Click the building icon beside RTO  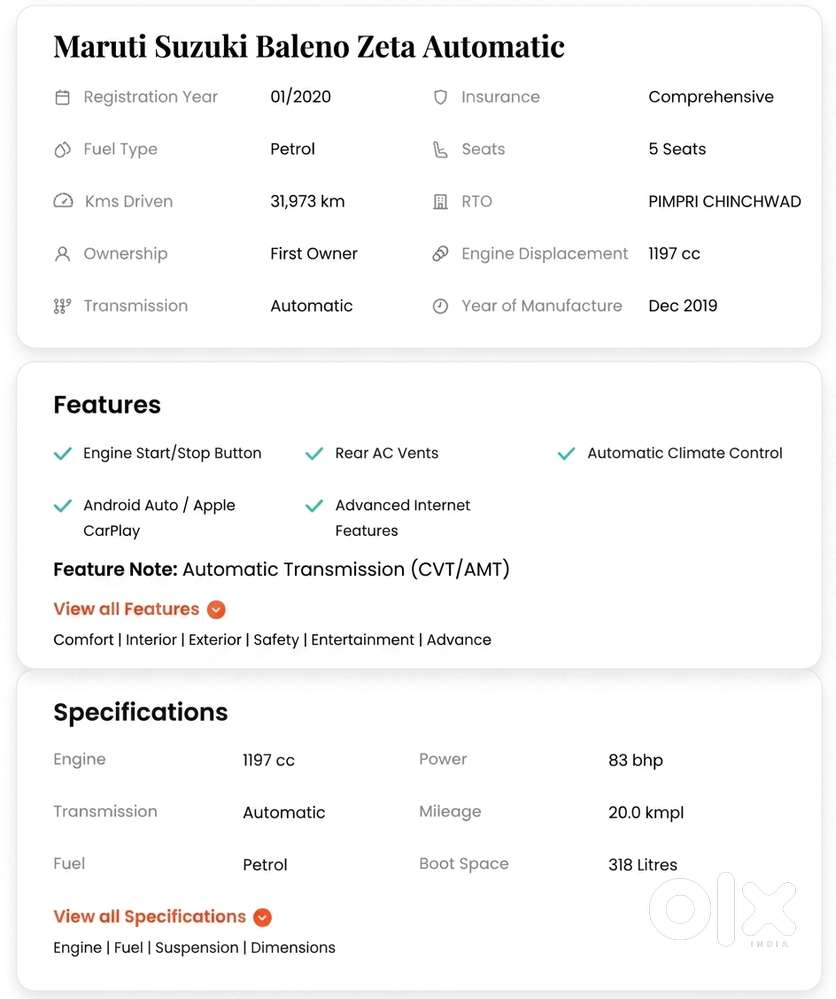440,202
